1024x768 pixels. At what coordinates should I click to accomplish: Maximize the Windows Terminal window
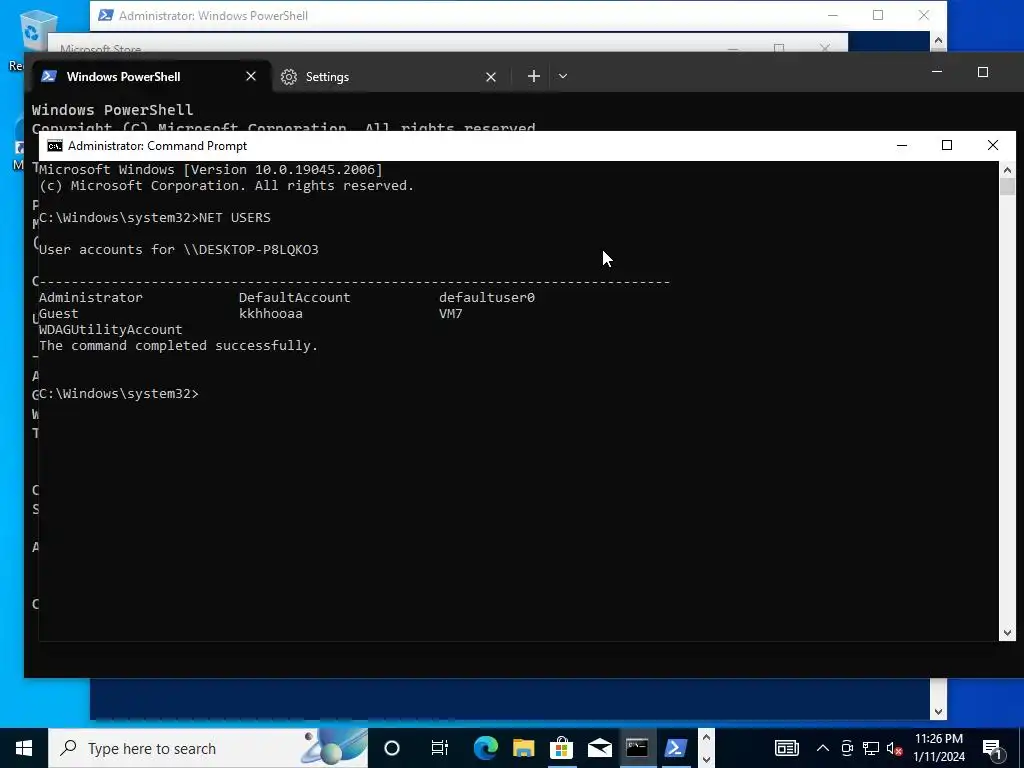tap(983, 72)
